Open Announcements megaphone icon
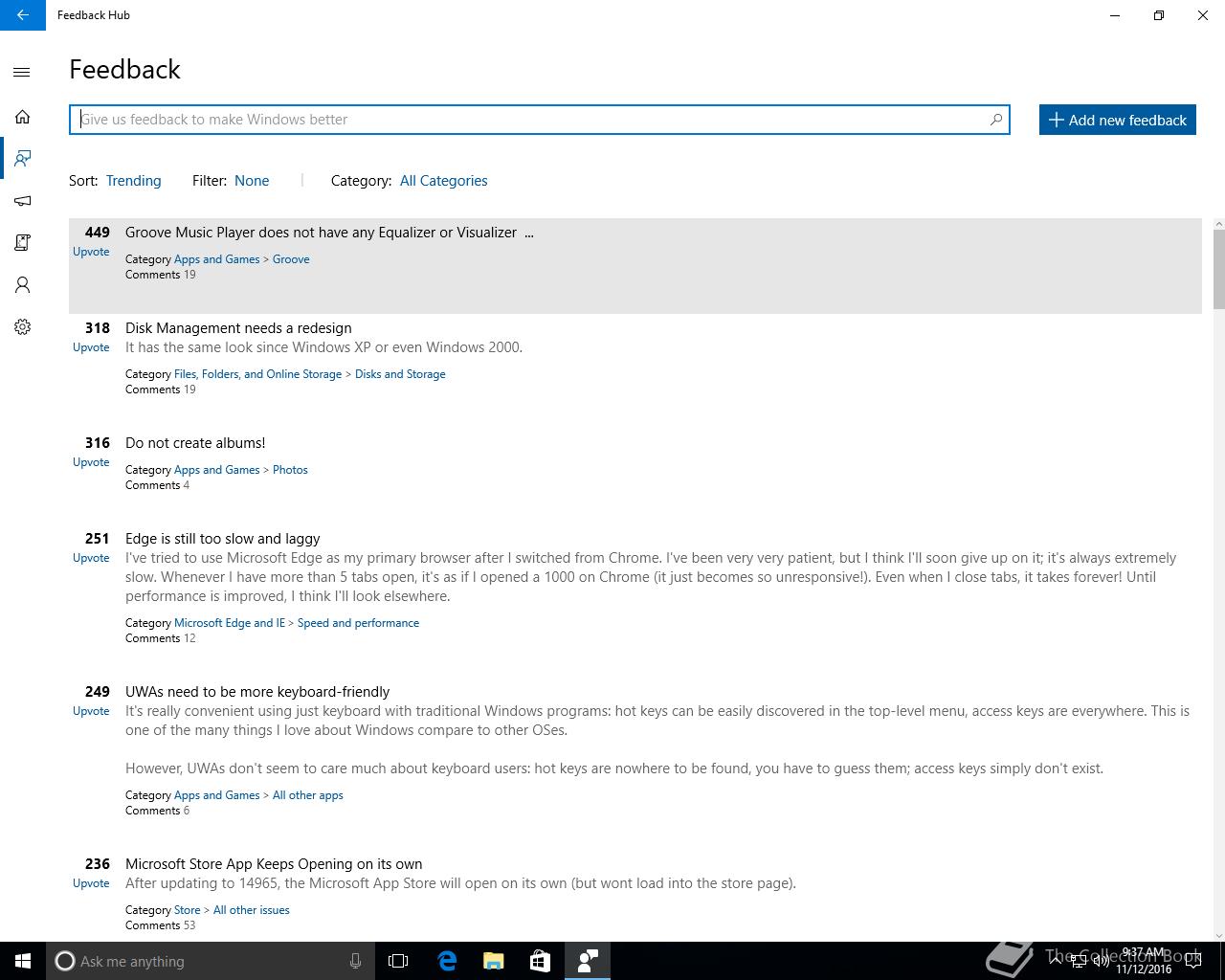The image size is (1225, 980). [22, 200]
